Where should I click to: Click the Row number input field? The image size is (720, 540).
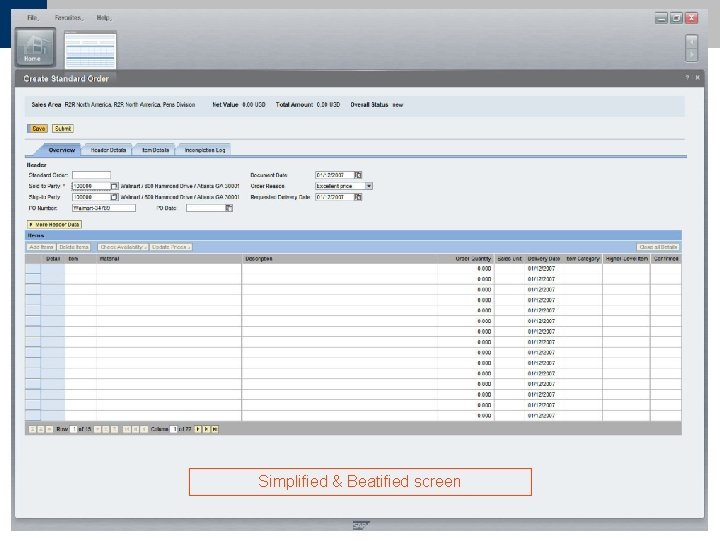point(73,429)
